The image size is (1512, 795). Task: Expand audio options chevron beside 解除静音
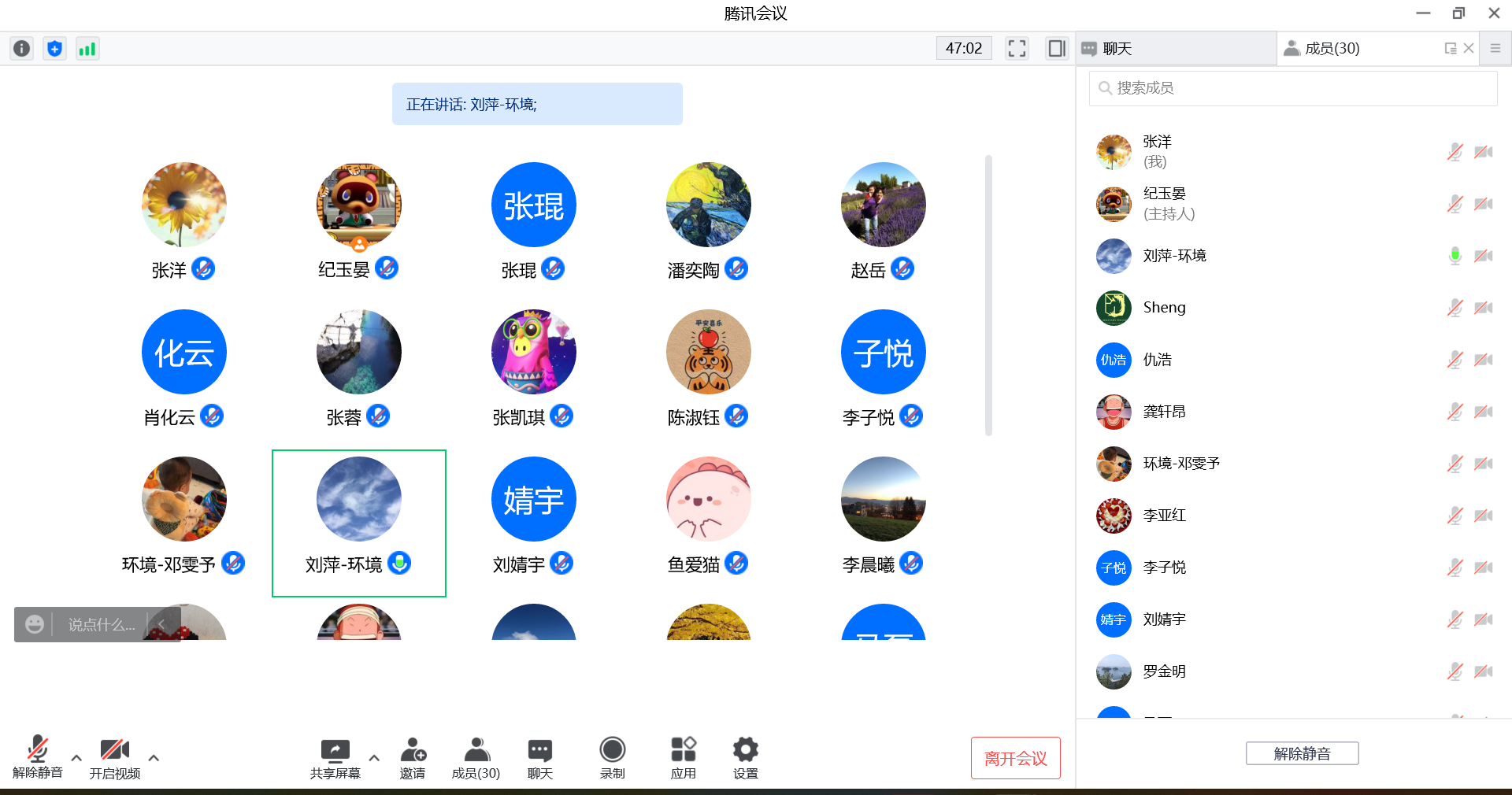(76, 759)
